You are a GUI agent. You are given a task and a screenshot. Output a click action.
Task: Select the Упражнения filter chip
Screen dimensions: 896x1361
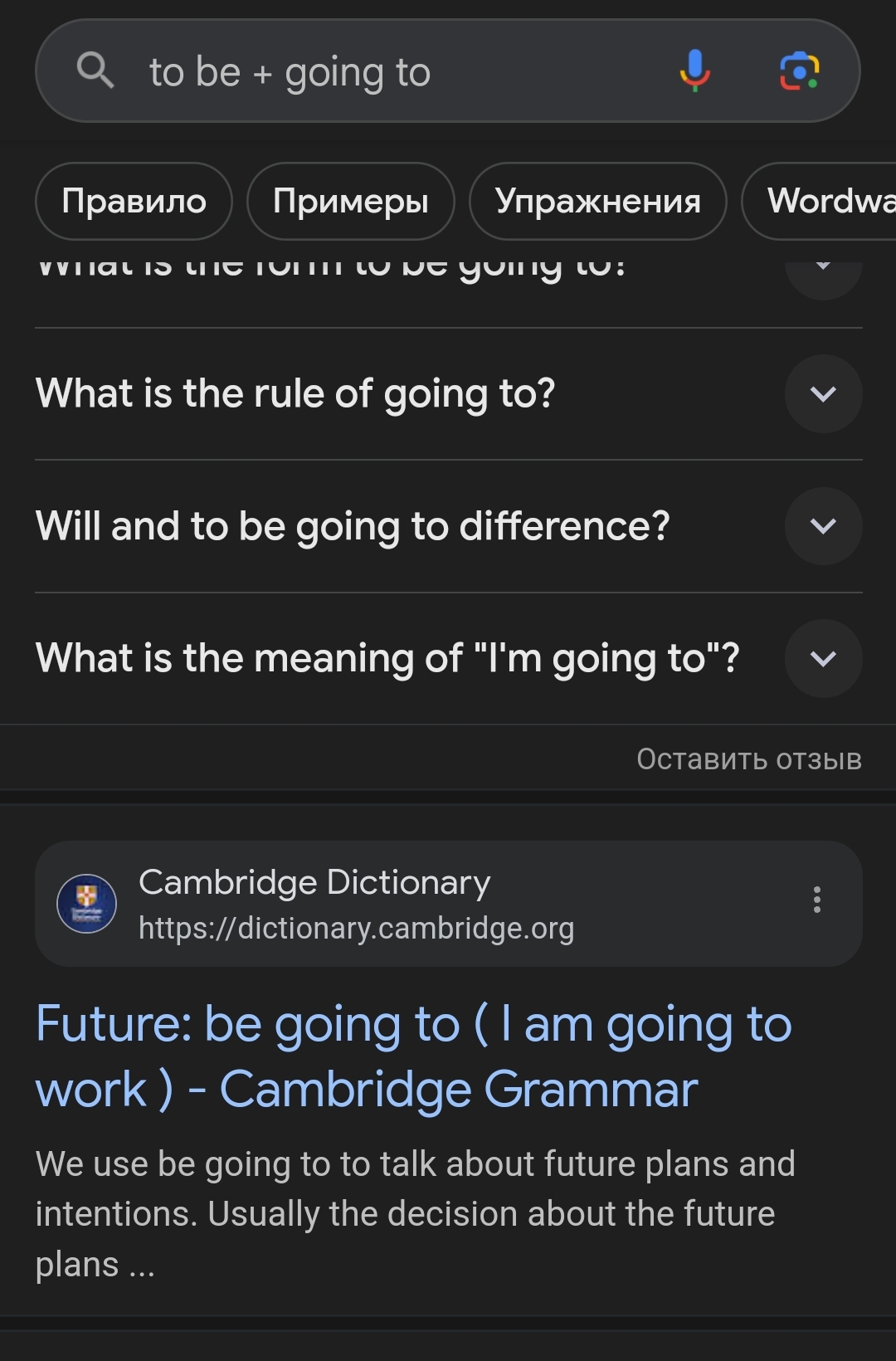click(597, 202)
